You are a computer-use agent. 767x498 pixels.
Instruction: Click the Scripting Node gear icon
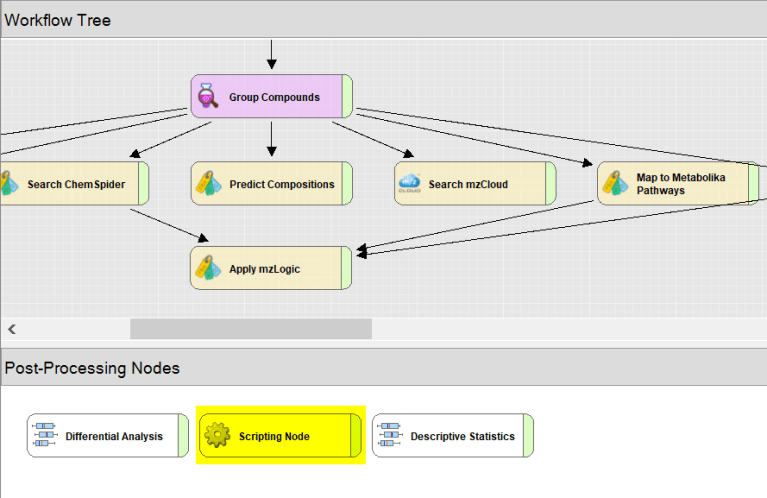pyautogui.click(x=217, y=435)
